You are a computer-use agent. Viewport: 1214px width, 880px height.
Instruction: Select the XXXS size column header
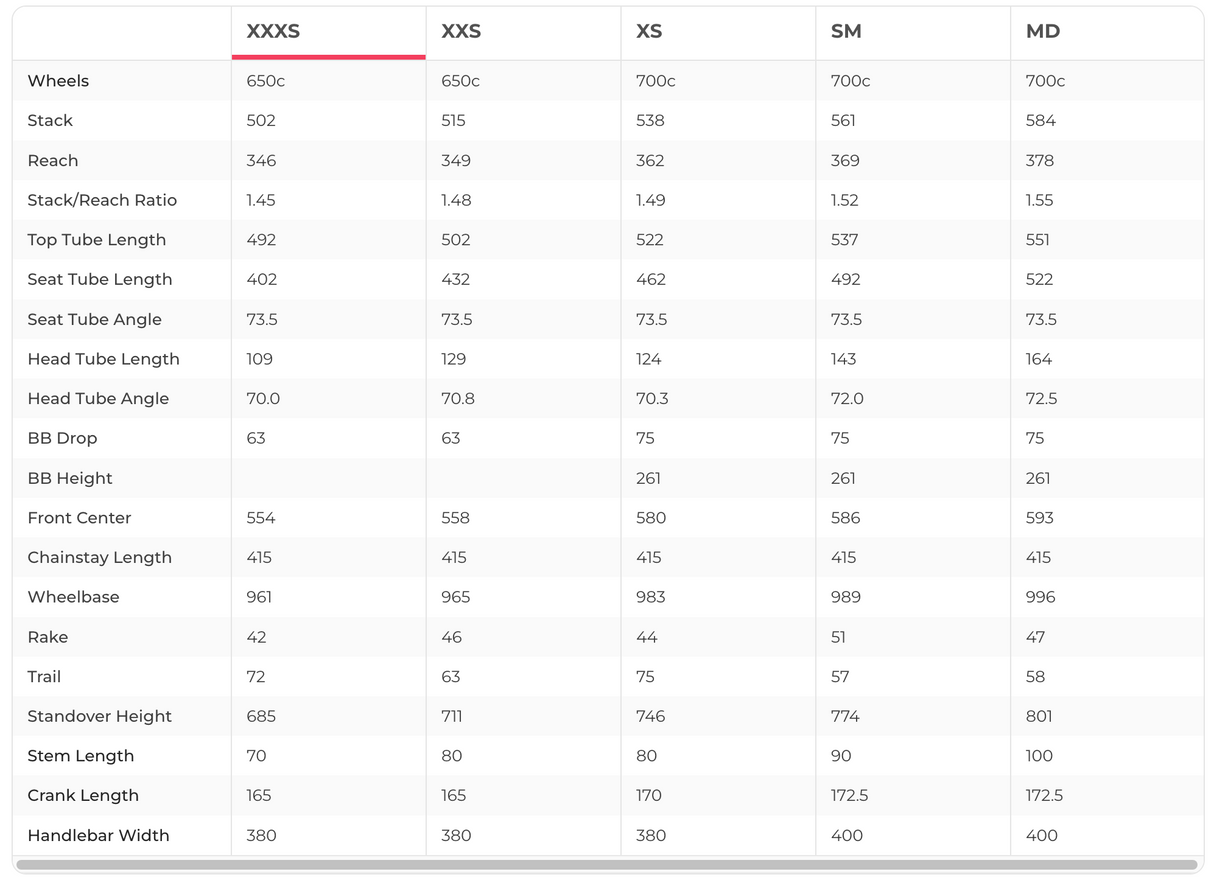[273, 32]
